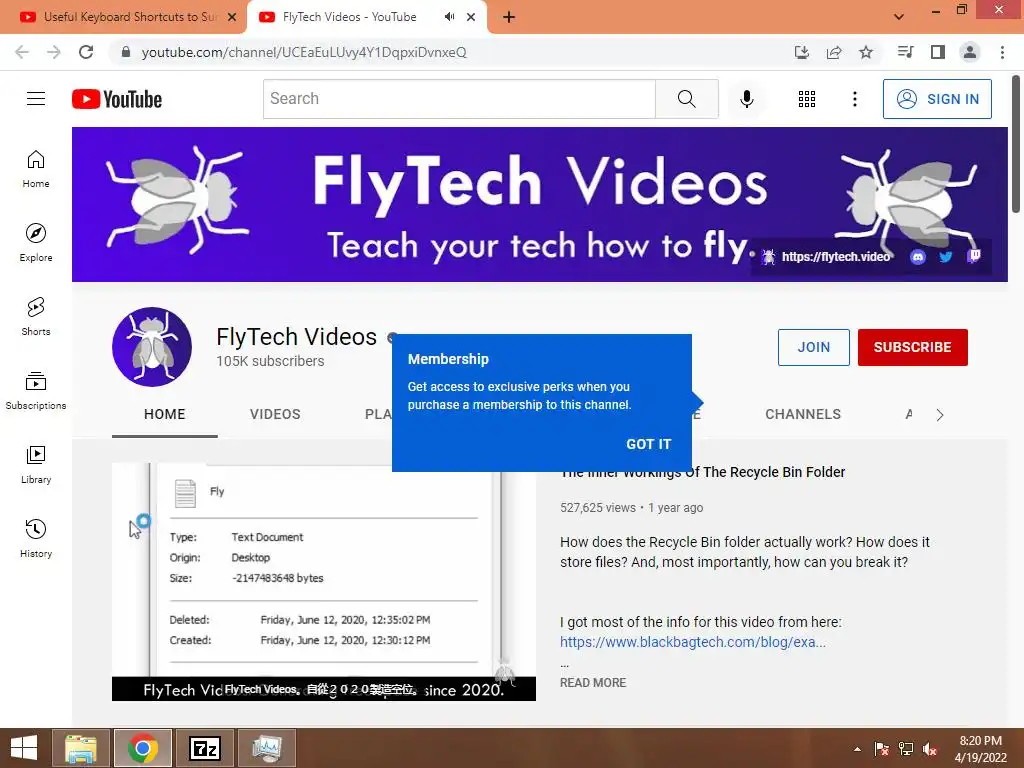Click the network tray icon
This screenshot has width=1024, height=768.
[906, 749]
